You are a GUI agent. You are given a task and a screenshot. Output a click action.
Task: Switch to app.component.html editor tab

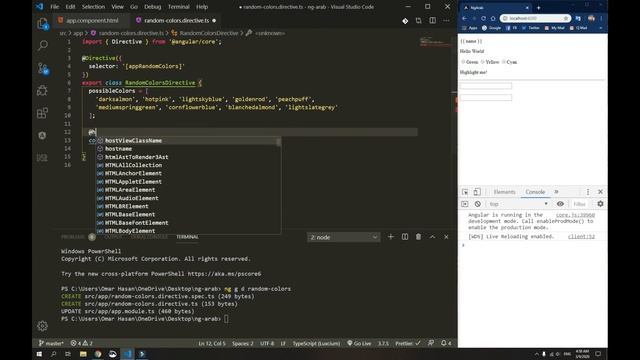coord(91,20)
